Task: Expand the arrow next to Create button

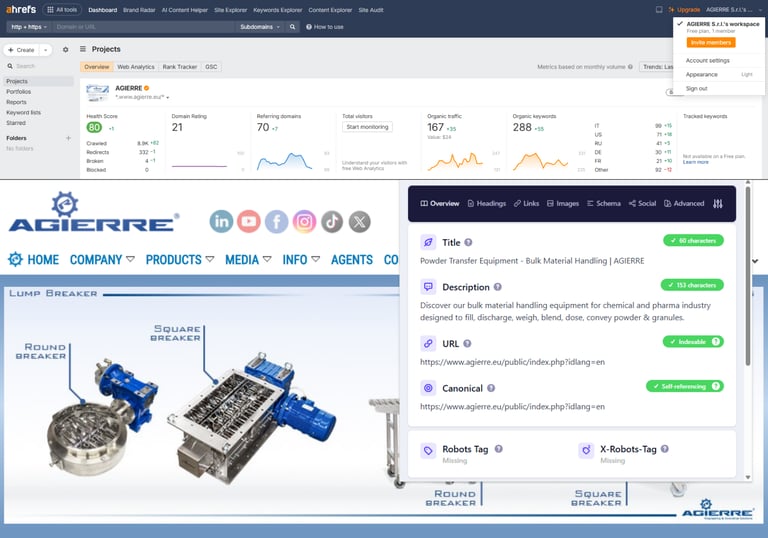Action: (x=45, y=50)
